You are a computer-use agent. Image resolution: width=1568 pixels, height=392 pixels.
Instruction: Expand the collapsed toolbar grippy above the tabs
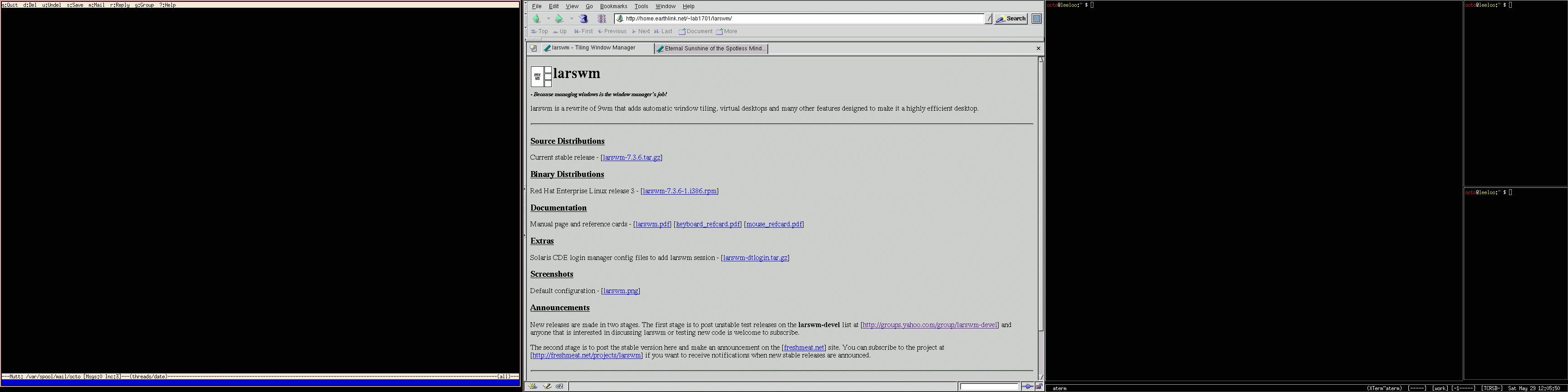534,39
